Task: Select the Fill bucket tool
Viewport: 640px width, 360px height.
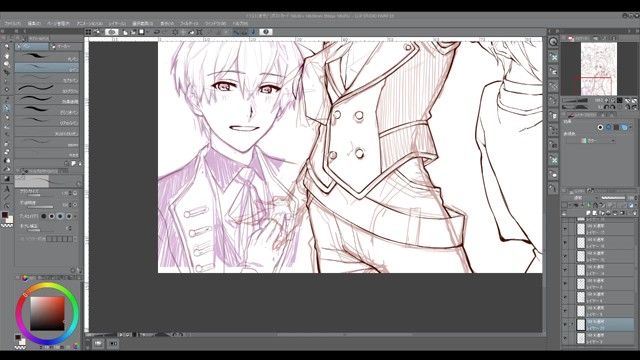Action: click(x=7, y=160)
